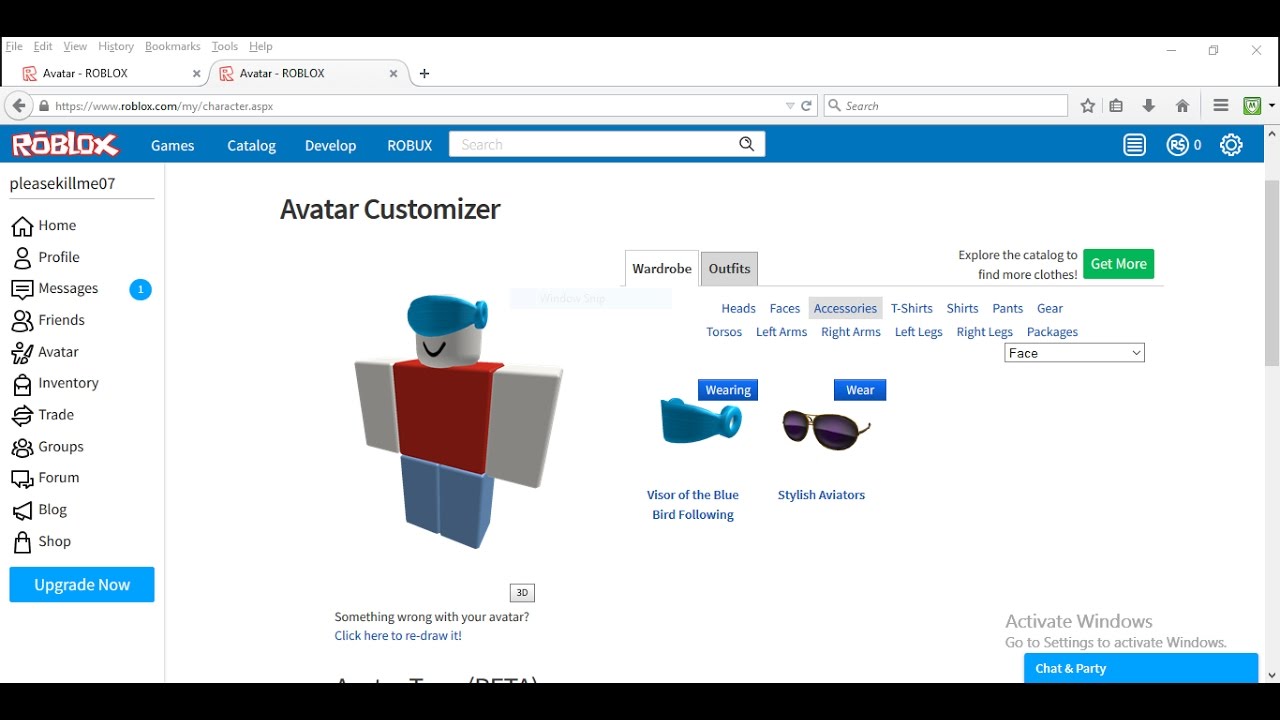The height and width of the screenshot is (720, 1280).
Task: Open Catalog in the top navigation
Action: [x=251, y=145]
